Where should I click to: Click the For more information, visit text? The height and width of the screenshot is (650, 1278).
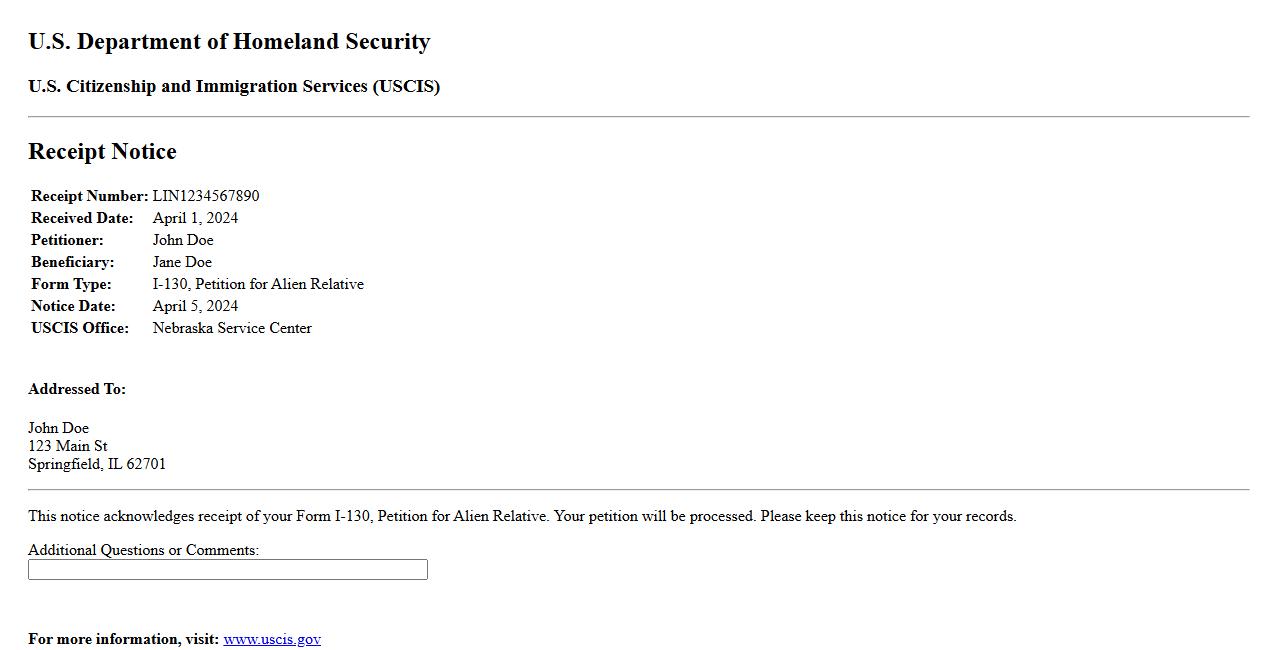[x=123, y=639]
